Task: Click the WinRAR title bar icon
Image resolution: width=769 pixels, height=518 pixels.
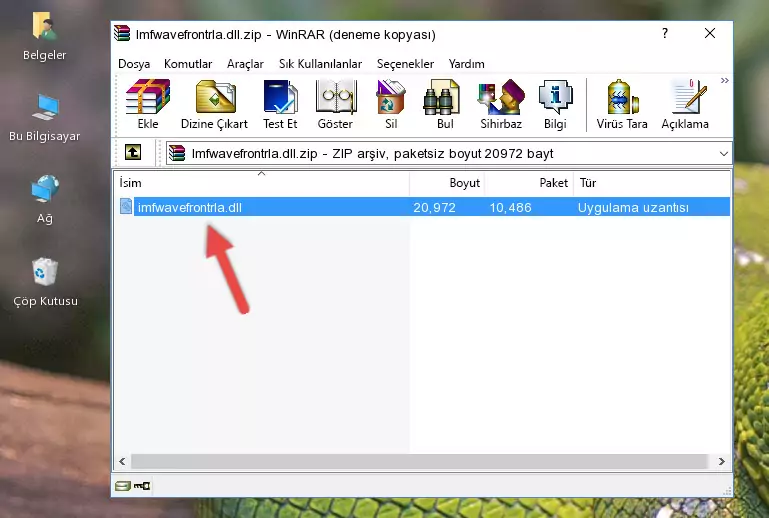Action: point(122,33)
